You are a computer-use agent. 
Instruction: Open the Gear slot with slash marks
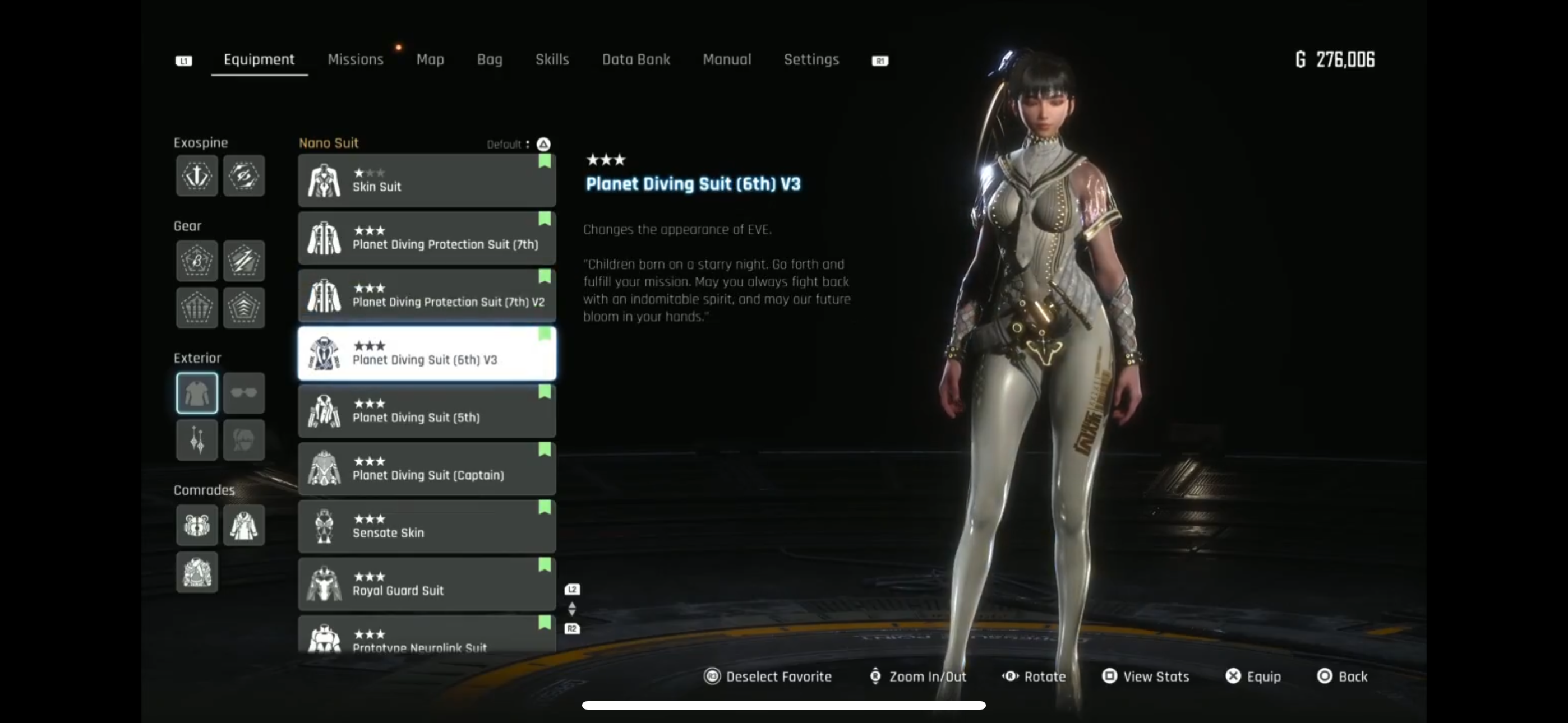click(243, 261)
